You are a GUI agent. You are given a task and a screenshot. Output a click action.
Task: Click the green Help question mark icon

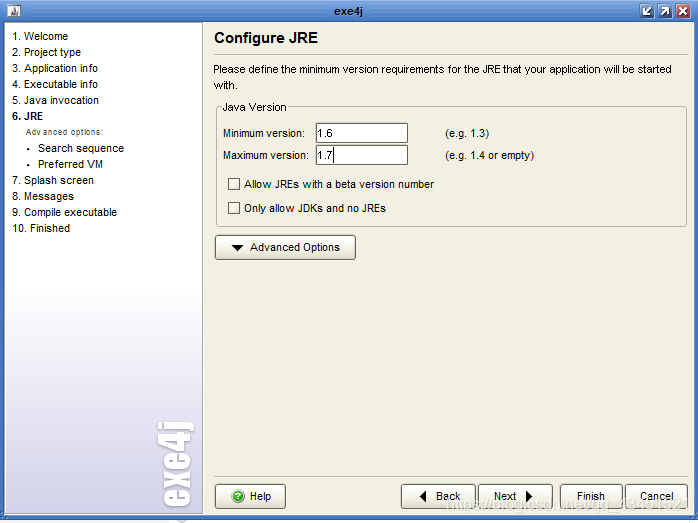tap(238, 496)
